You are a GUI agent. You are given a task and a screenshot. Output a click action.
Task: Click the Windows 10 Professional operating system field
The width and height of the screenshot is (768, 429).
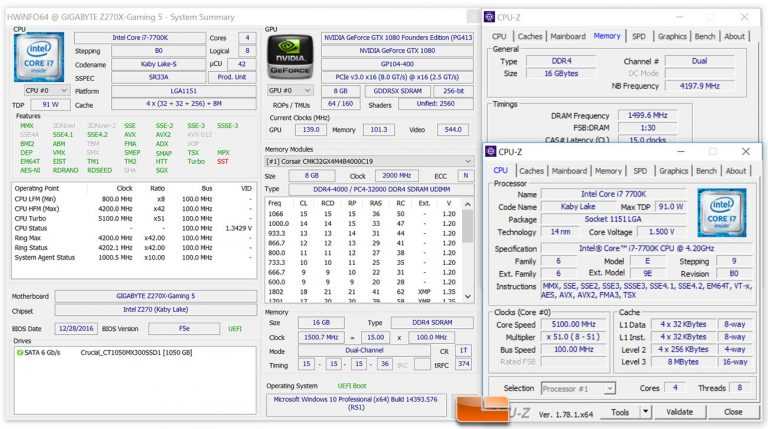pos(356,403)
